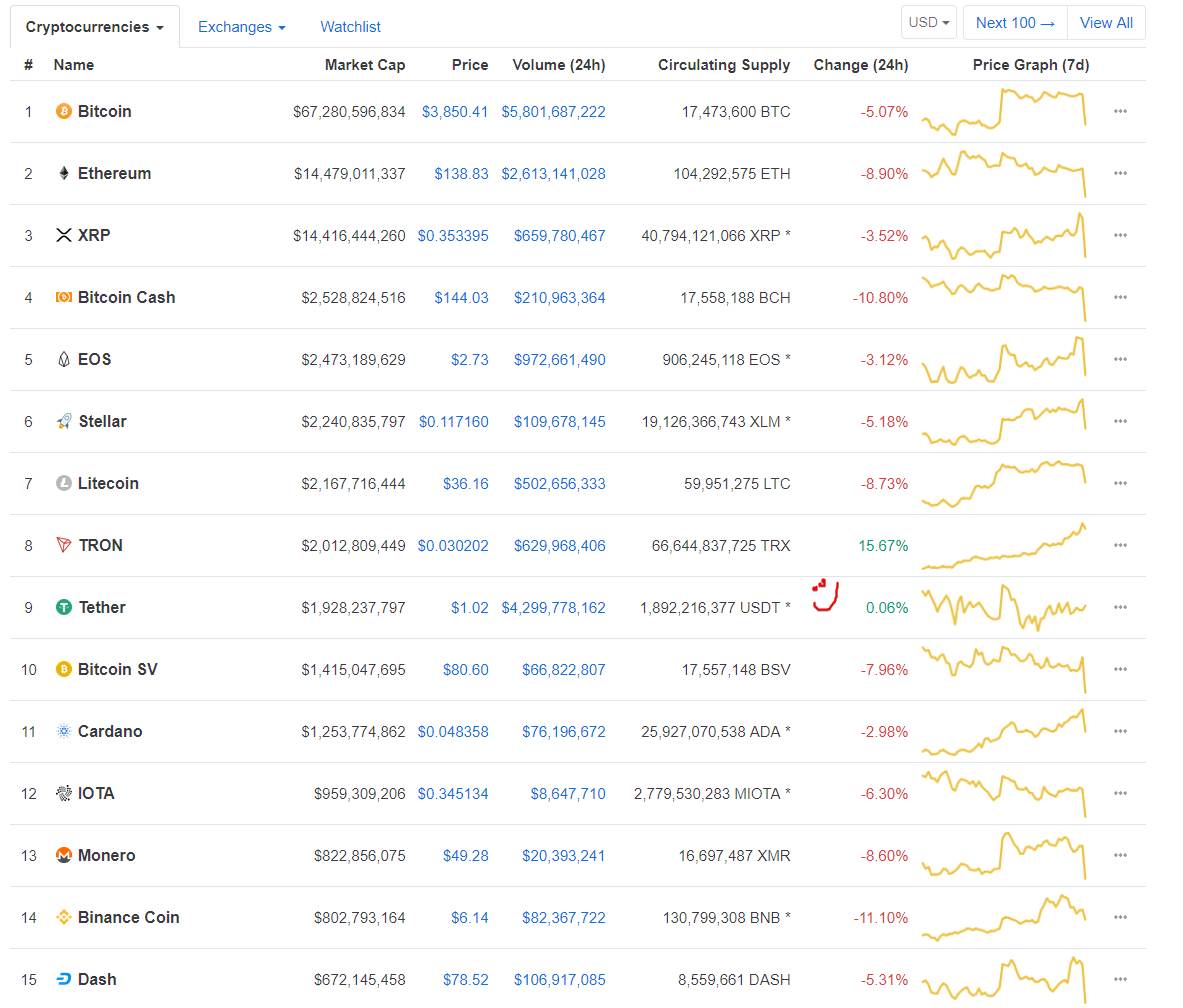1183x1008 pixels.
Task: Click Ethereum volume $2,613,141,028
Action: [x=553, y=174]
